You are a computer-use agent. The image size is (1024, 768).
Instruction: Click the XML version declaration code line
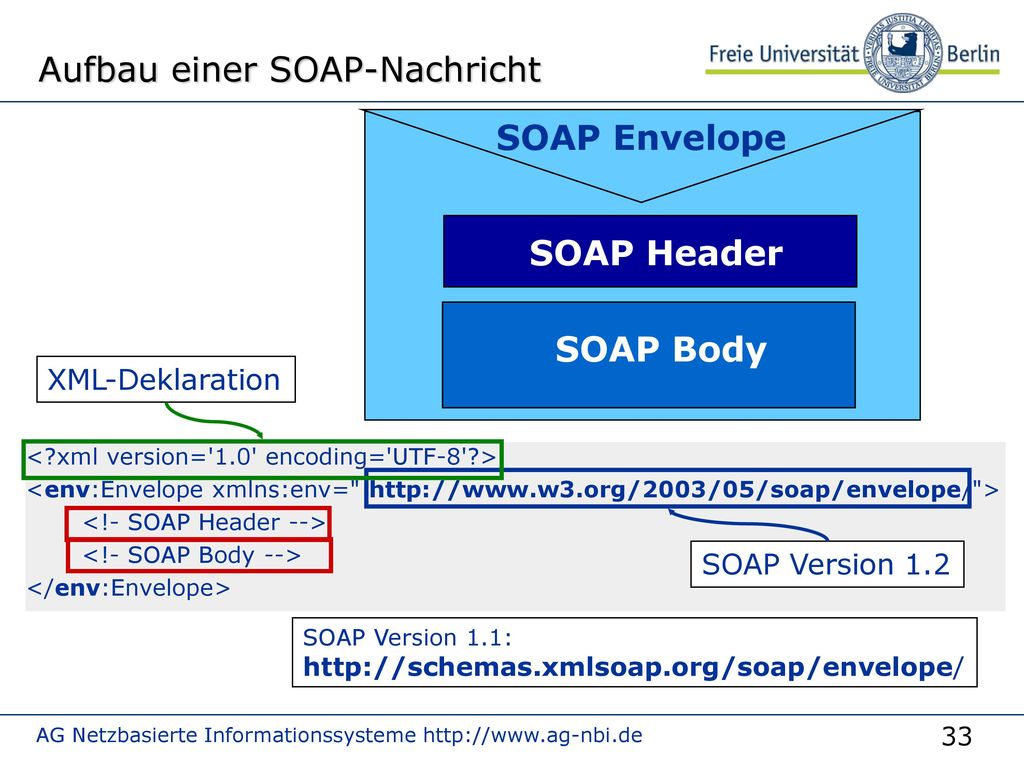pos(263,458)
